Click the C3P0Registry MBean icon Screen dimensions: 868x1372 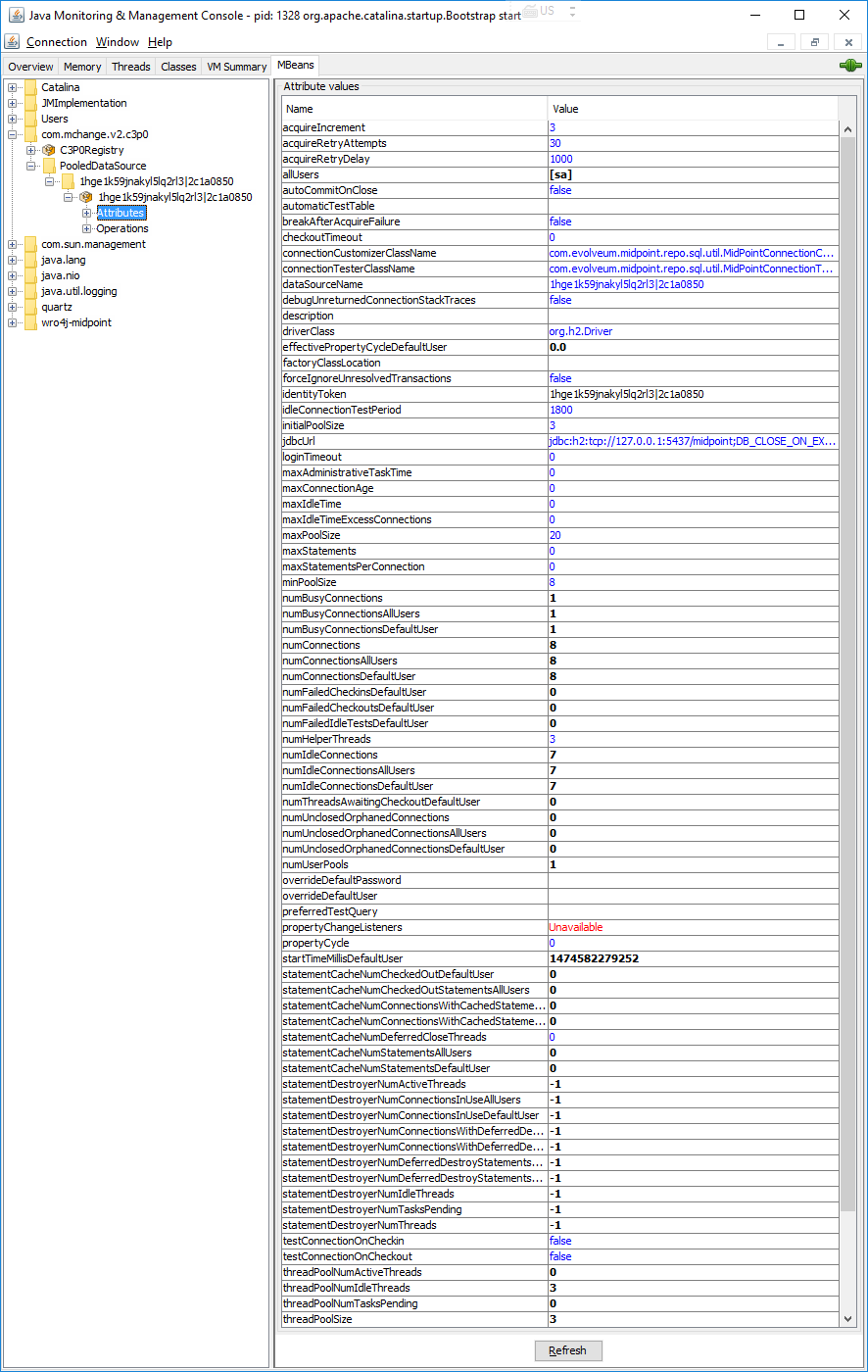point(49,150)
